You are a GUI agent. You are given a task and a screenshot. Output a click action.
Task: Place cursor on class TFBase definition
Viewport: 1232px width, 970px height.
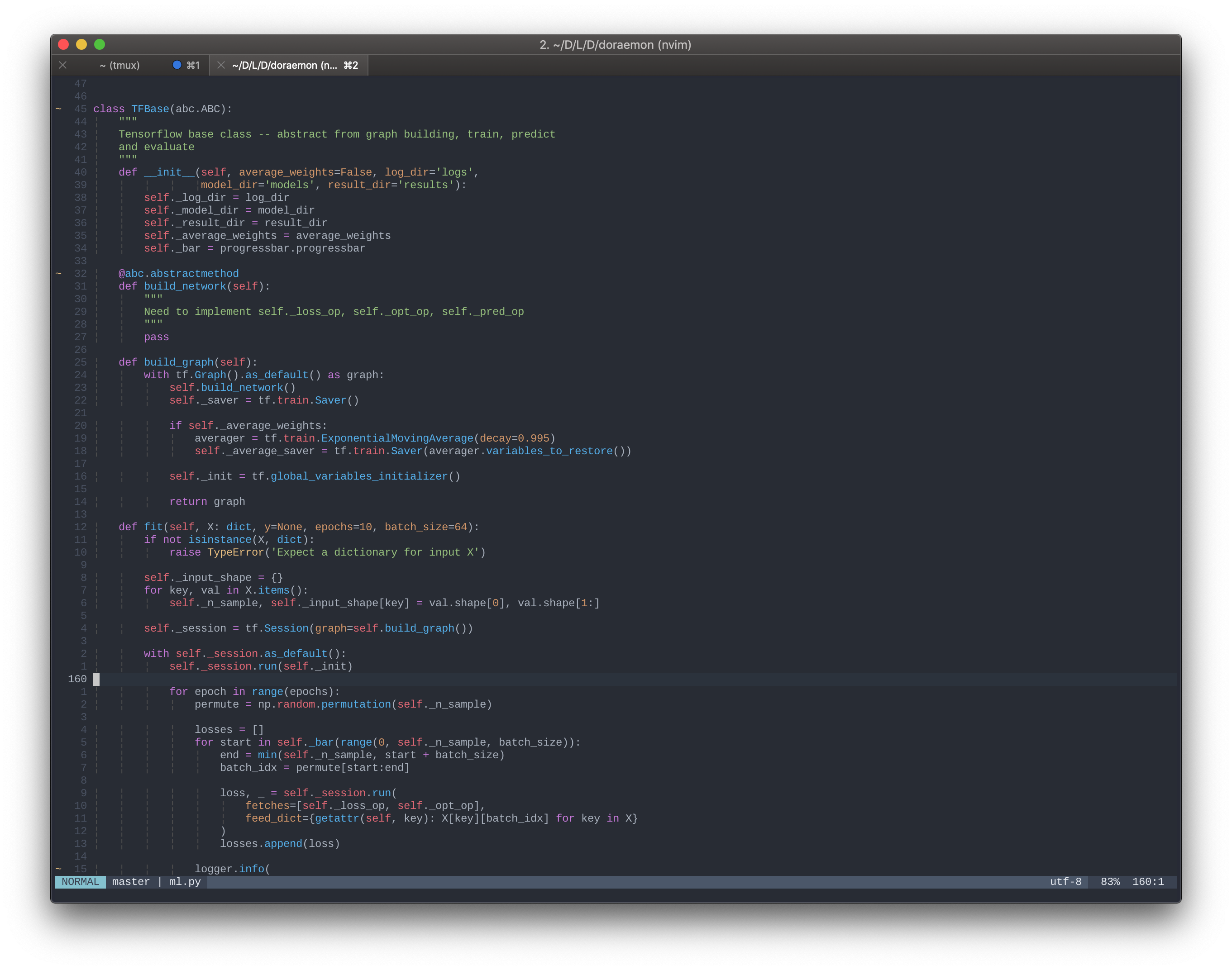click(x=150, y=109)
